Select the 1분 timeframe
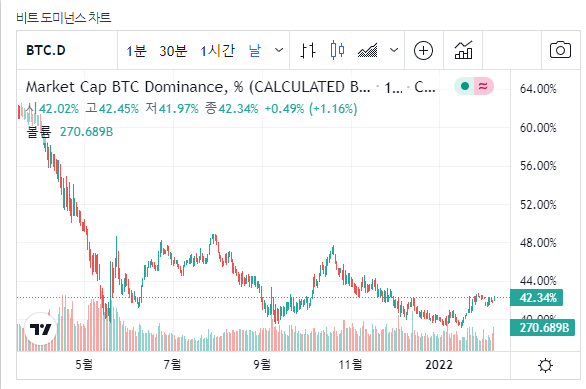The width and height of the screenshot is (586, 389). coord(136,50)
